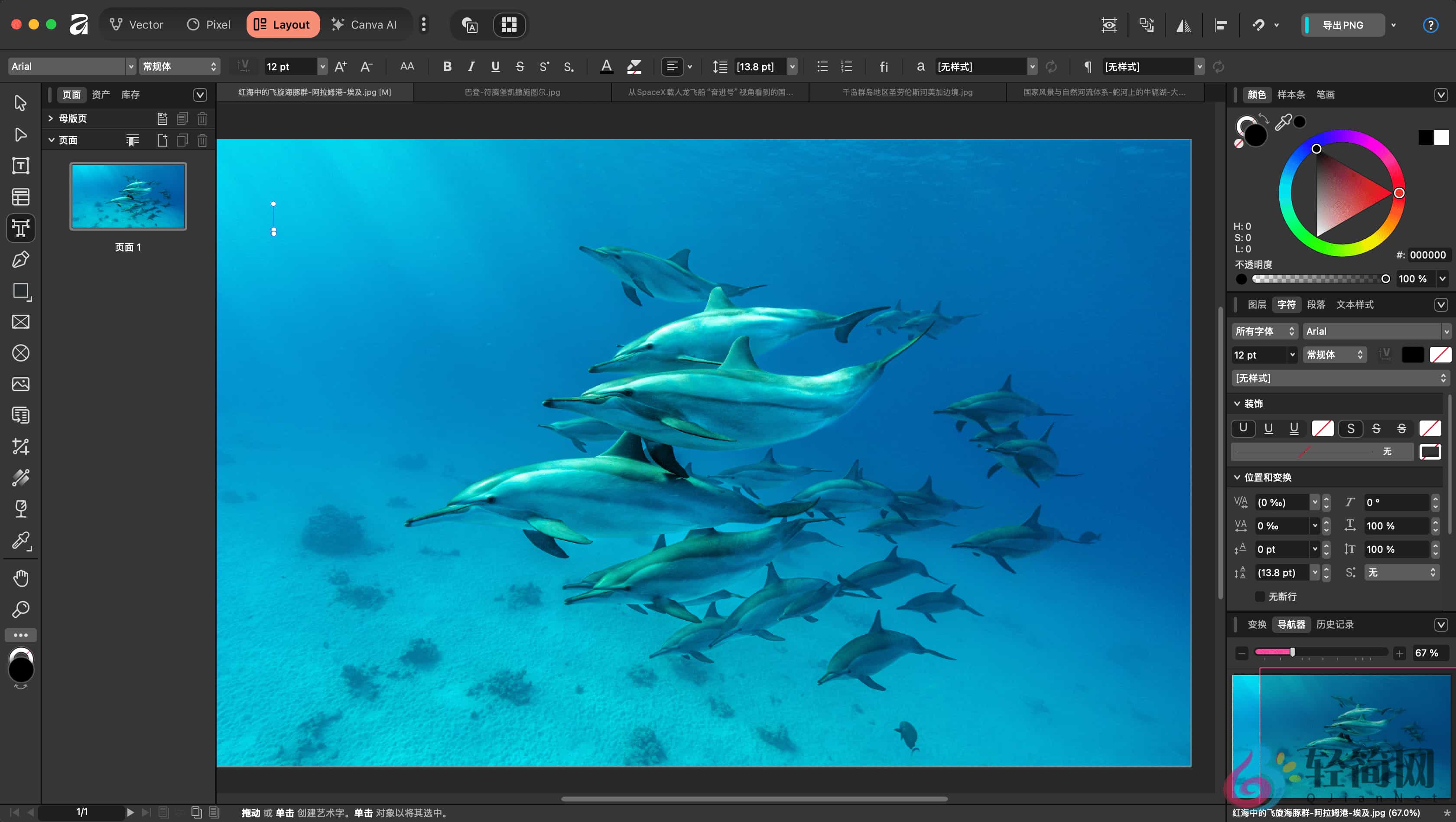Image resolution: width=1456 pixels, height=822 pixels.
Task: Switch to the 段落 tab
Action: pyautogui.click(x=1316, y=304)
